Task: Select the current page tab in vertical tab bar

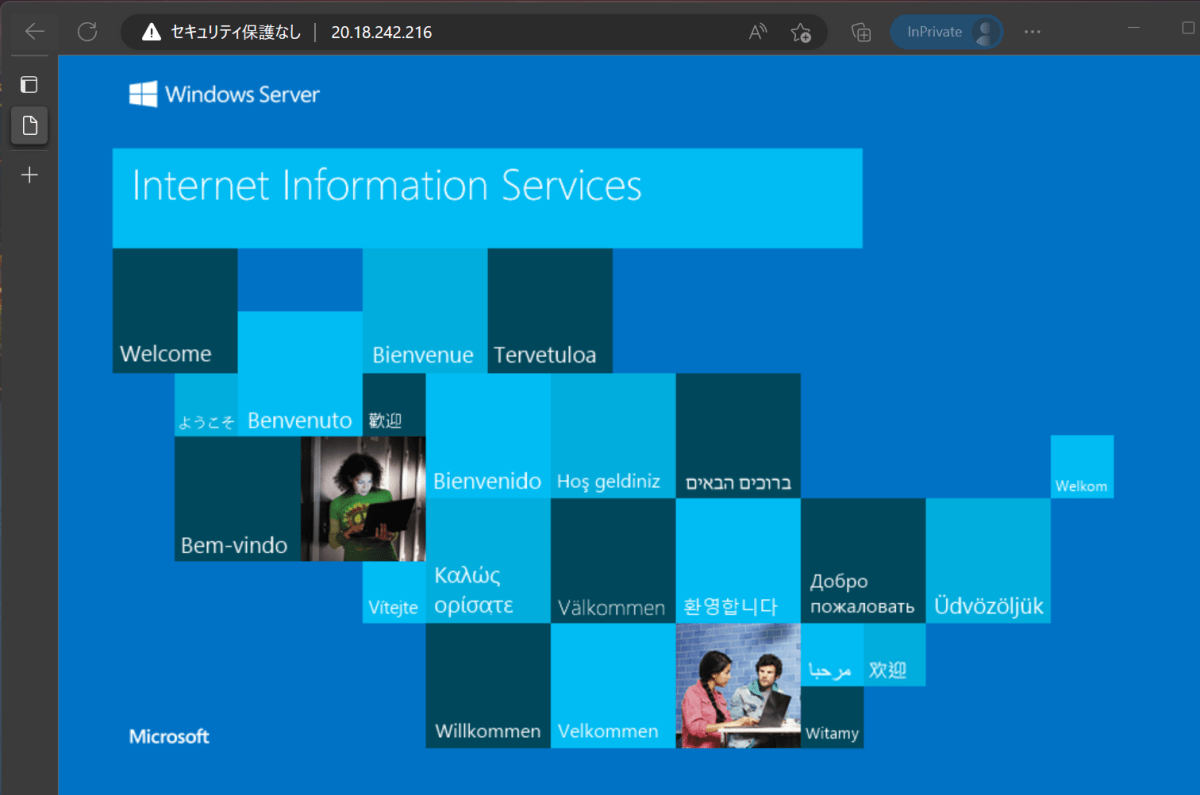Action: [29, 126]
